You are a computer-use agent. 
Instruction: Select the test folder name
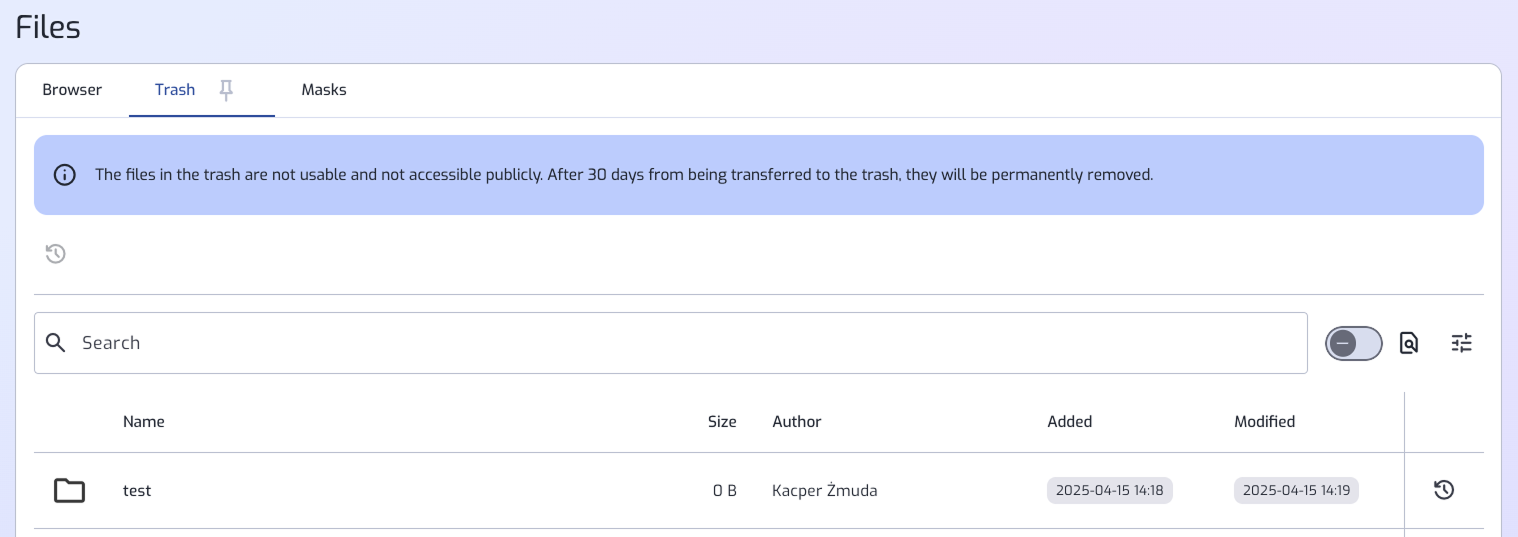[x=137, y=491]
